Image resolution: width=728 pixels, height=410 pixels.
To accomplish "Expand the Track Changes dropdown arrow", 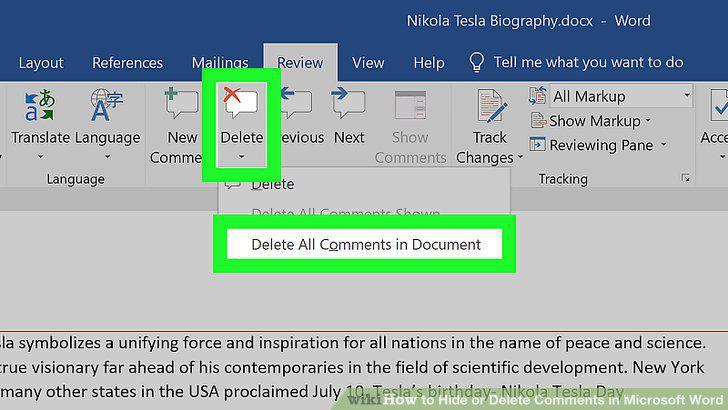I will tap(520, 157).
